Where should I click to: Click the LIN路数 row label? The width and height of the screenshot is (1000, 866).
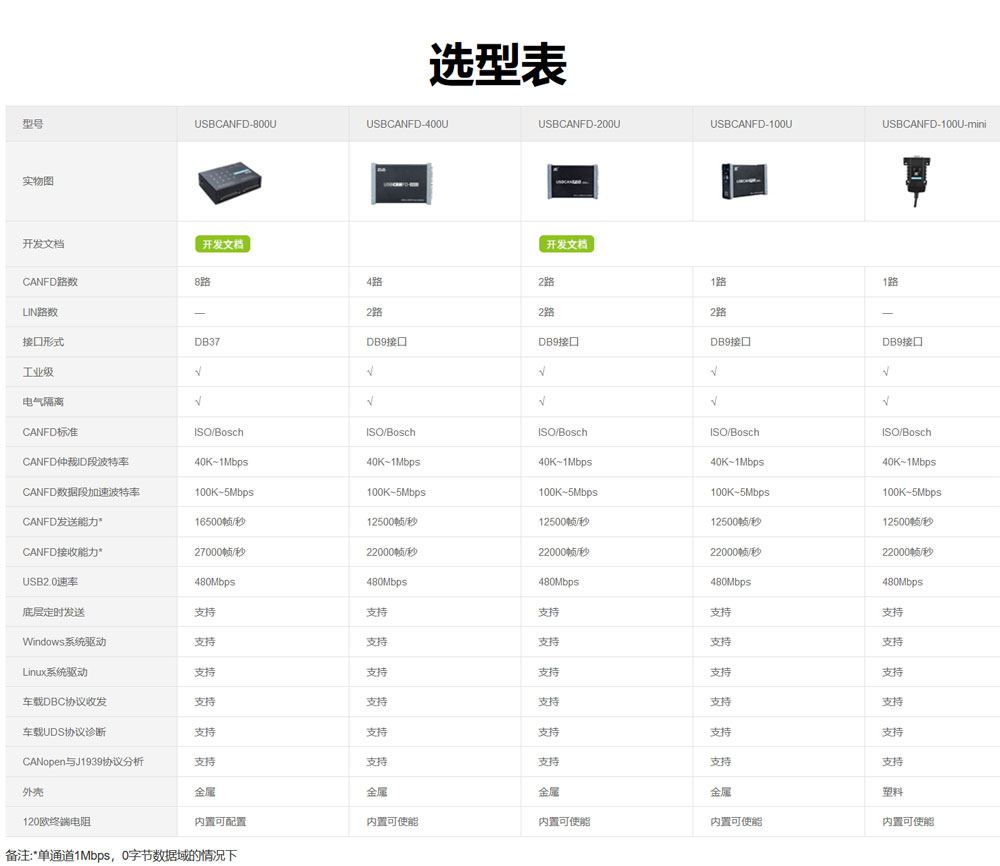click(40, 312)
